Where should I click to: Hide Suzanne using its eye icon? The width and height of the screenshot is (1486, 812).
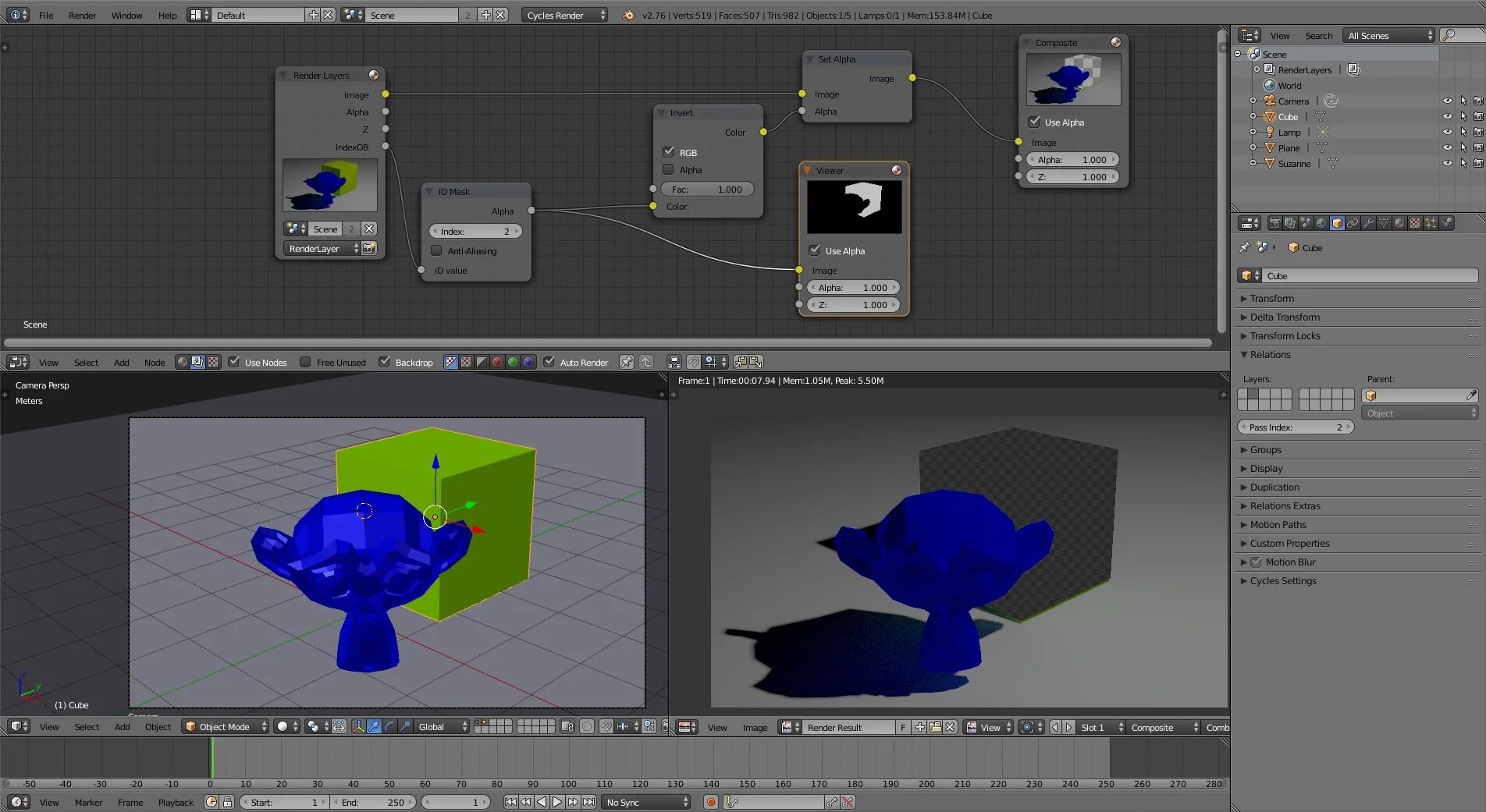pyautogui.click(x=1447, y=163)
